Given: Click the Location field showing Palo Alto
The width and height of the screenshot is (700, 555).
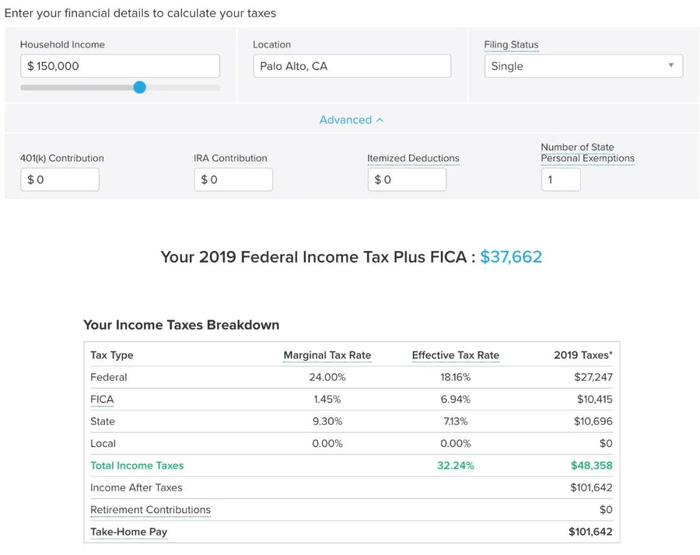Looking at the screenshot, I should click(351, 66).
